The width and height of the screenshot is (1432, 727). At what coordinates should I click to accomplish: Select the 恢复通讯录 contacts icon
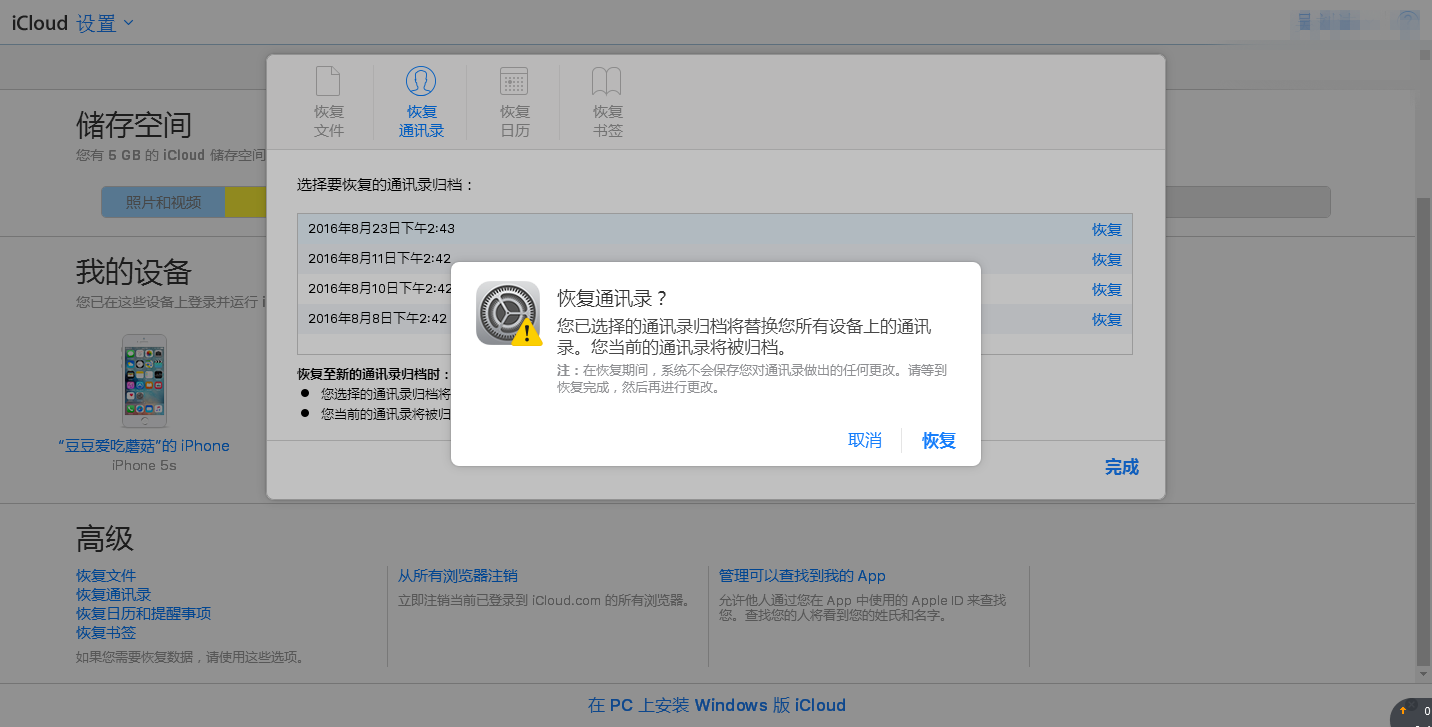[421, 83]
